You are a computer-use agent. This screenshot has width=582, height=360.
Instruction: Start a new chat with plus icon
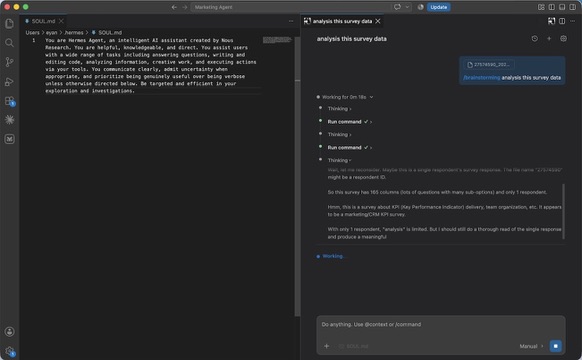pos(549,39)
